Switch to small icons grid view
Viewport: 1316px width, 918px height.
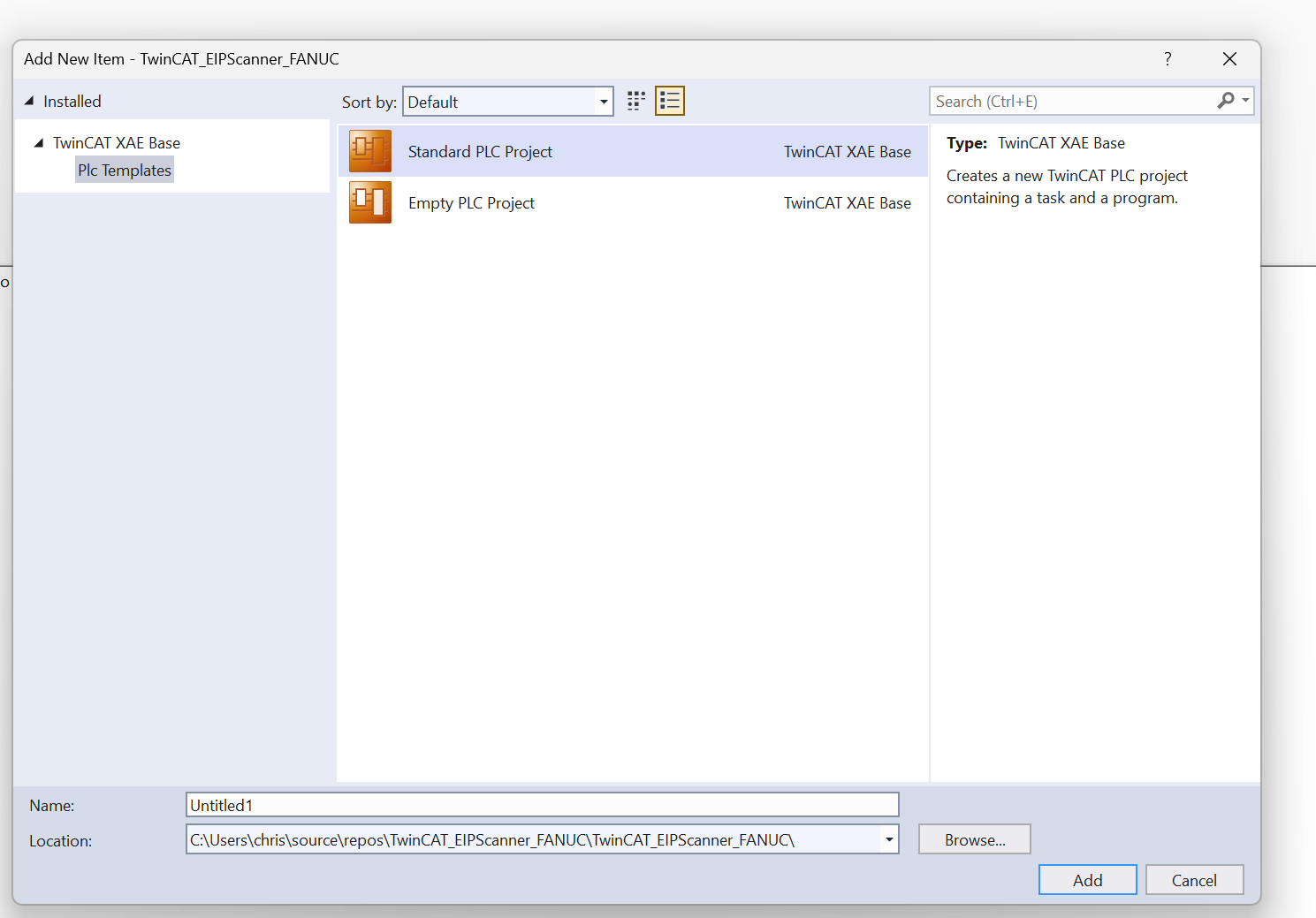point(636,101)
